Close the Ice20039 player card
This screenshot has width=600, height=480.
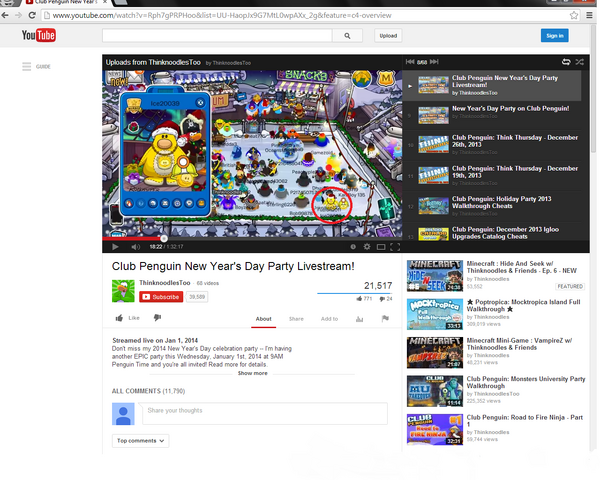click(x=200, y=103)
